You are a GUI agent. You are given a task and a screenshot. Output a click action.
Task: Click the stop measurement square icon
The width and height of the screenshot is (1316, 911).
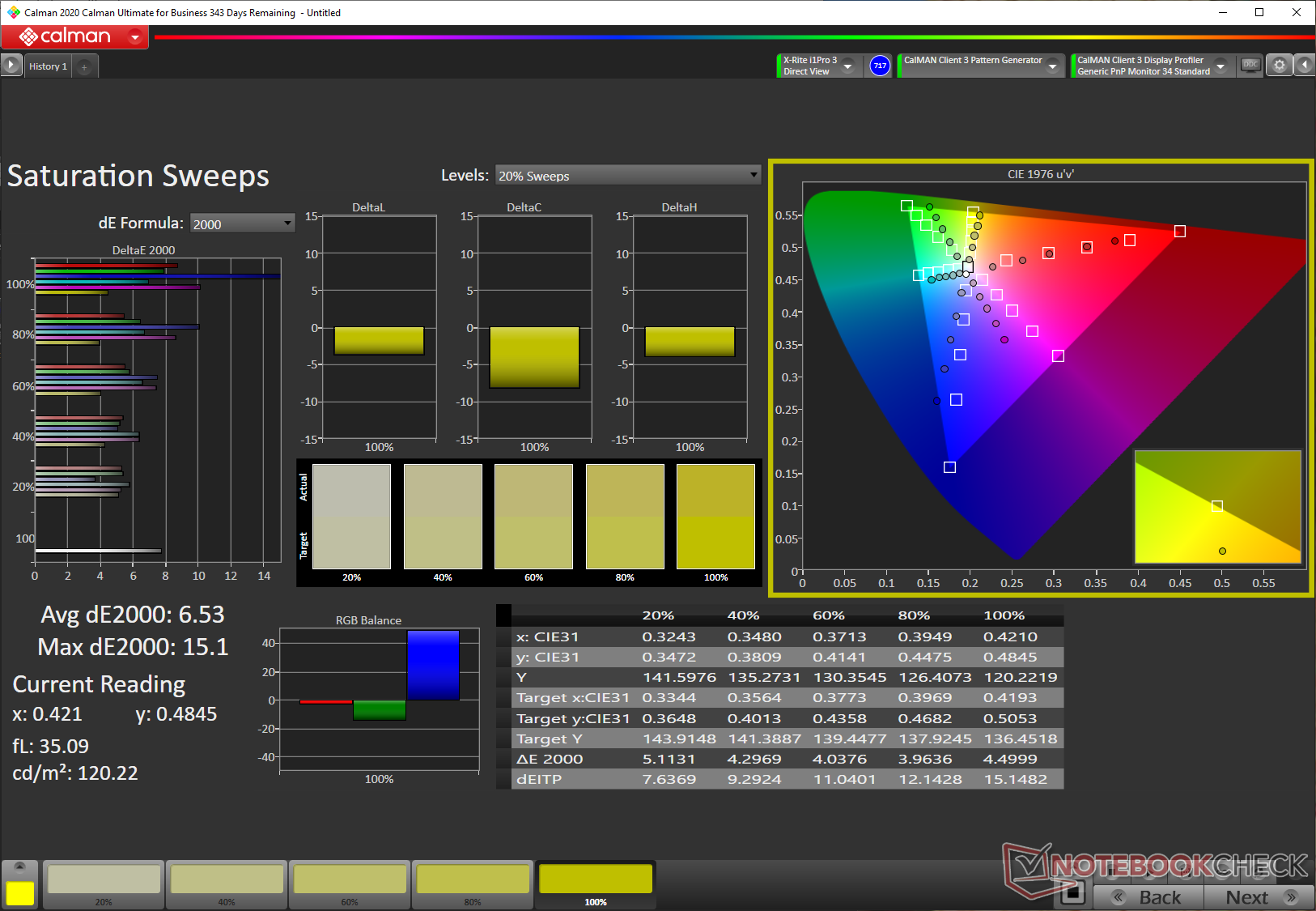(1073, 892)
